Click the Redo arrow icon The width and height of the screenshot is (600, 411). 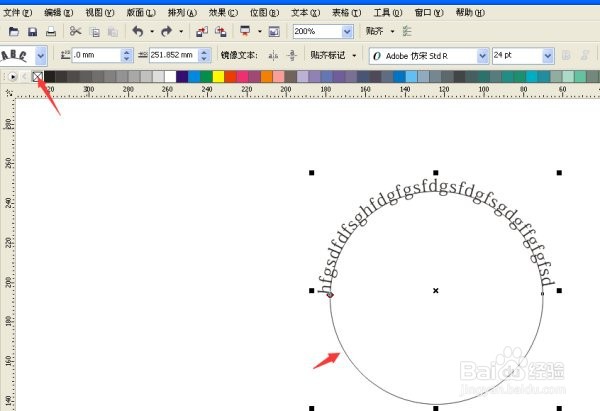(166, 31)
